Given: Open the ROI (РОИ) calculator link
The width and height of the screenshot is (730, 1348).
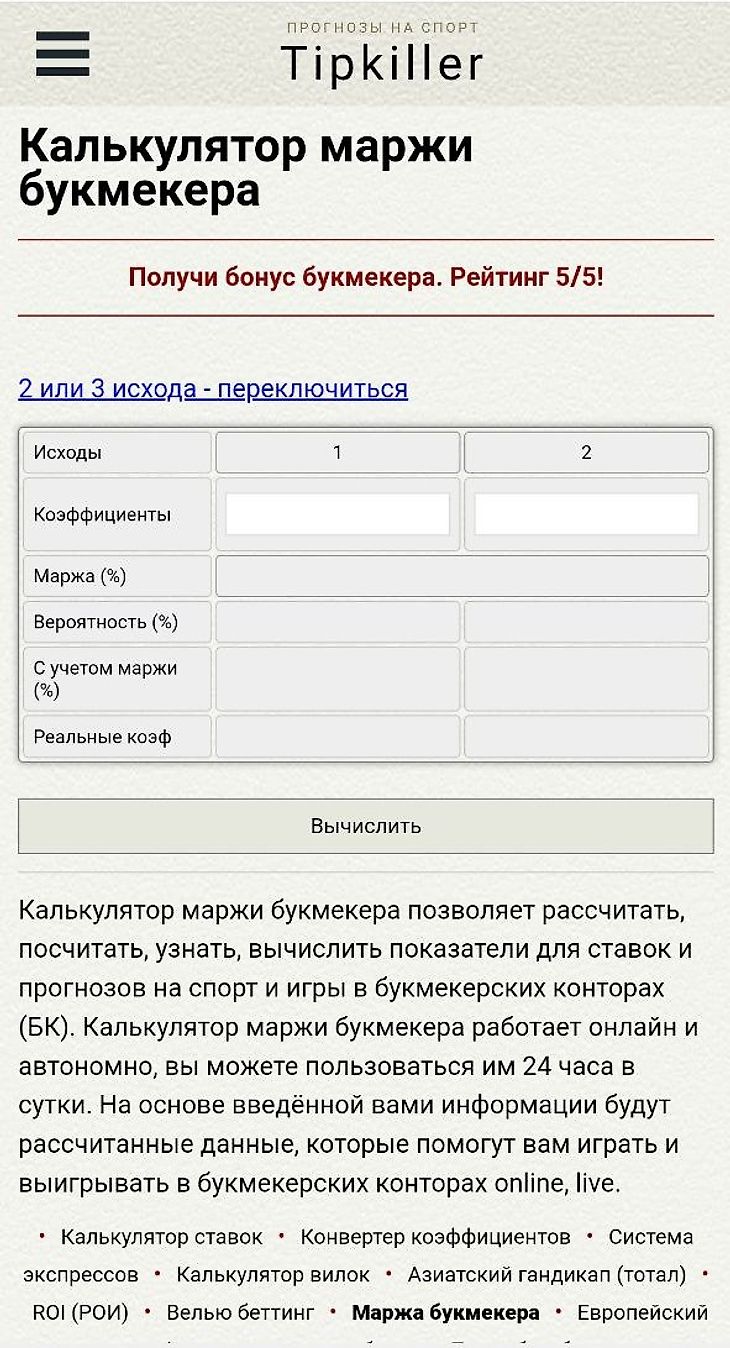Looking at the screenshot, I should tap(80, 1312).
